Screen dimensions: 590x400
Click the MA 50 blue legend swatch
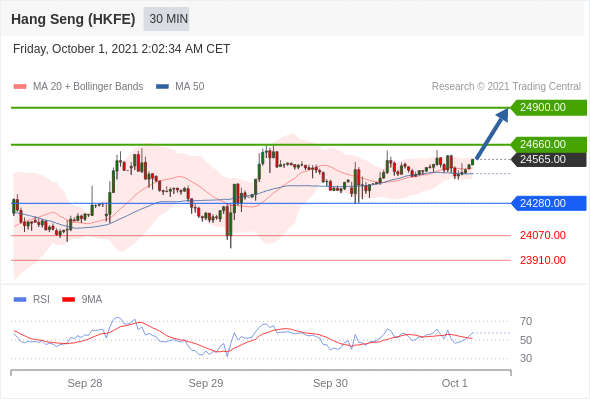[162, 87]
